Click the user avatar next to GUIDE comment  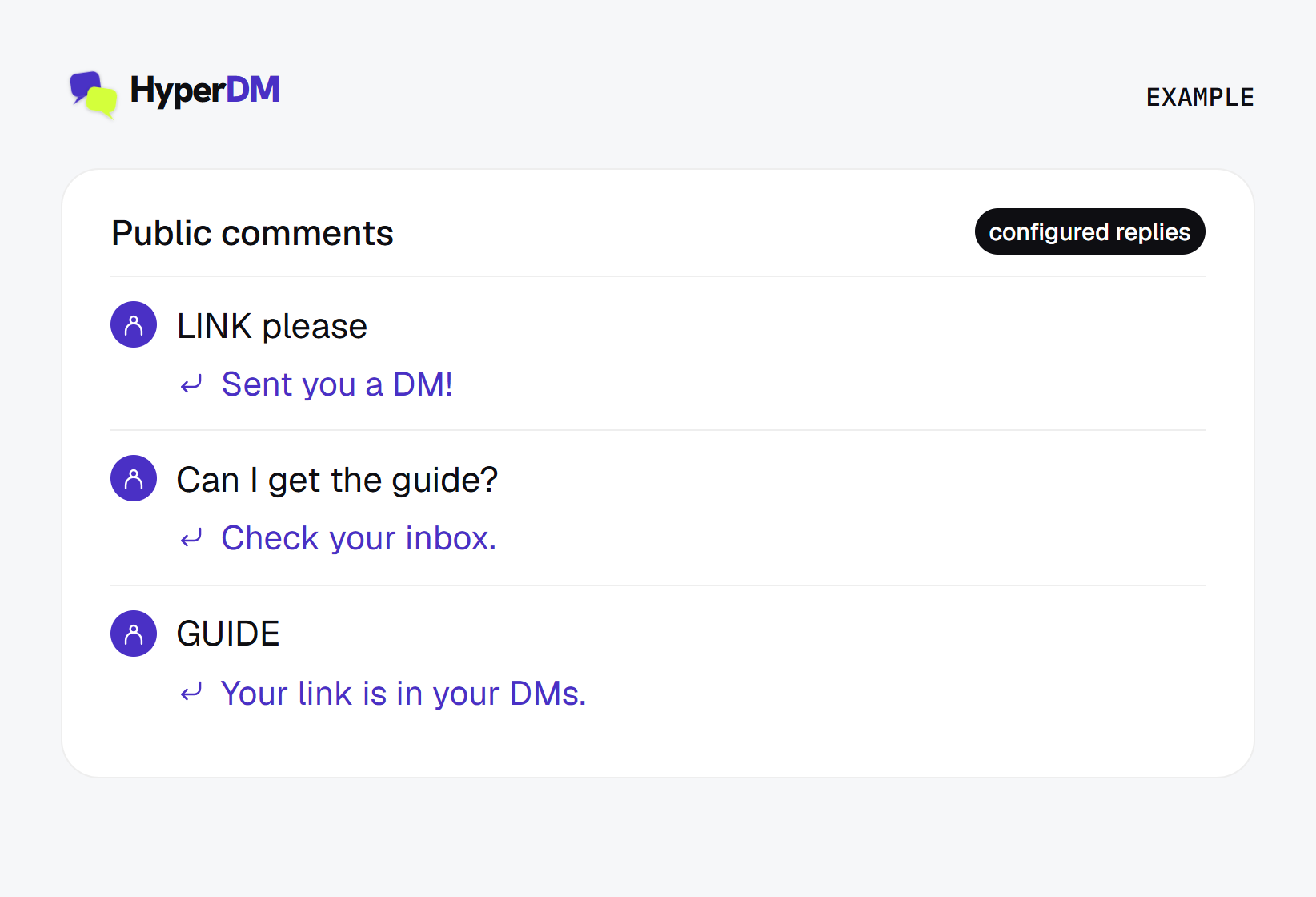[134, 634]
